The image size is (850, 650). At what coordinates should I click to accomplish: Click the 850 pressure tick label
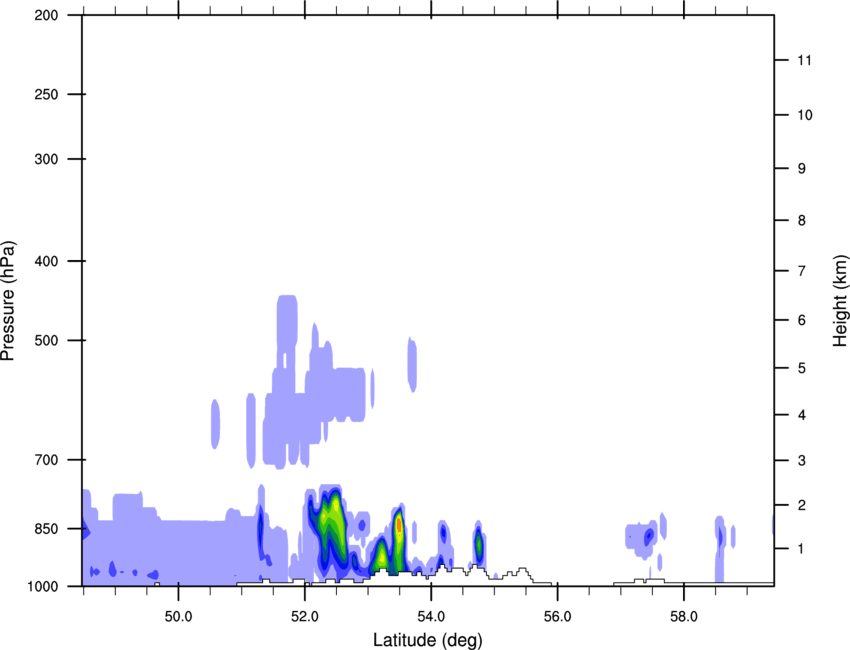click(46, 529)
